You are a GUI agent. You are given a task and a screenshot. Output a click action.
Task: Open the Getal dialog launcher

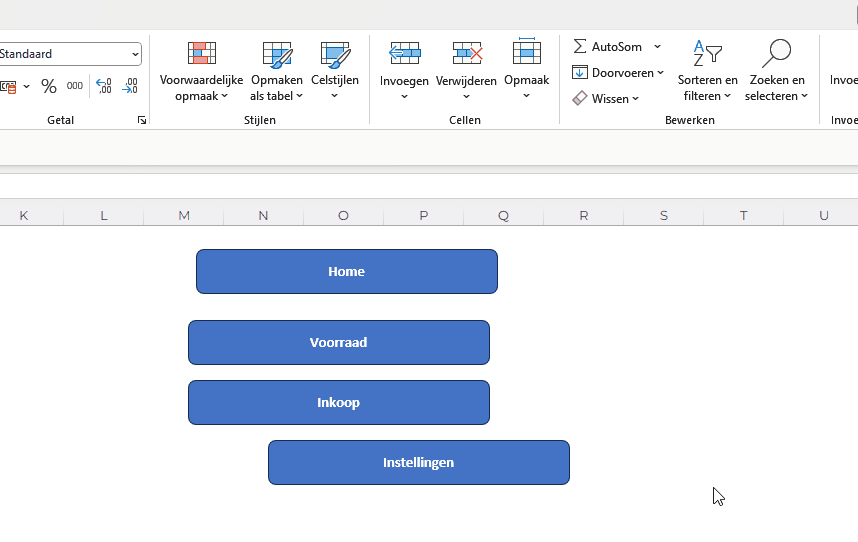click(x=142, y=120)
